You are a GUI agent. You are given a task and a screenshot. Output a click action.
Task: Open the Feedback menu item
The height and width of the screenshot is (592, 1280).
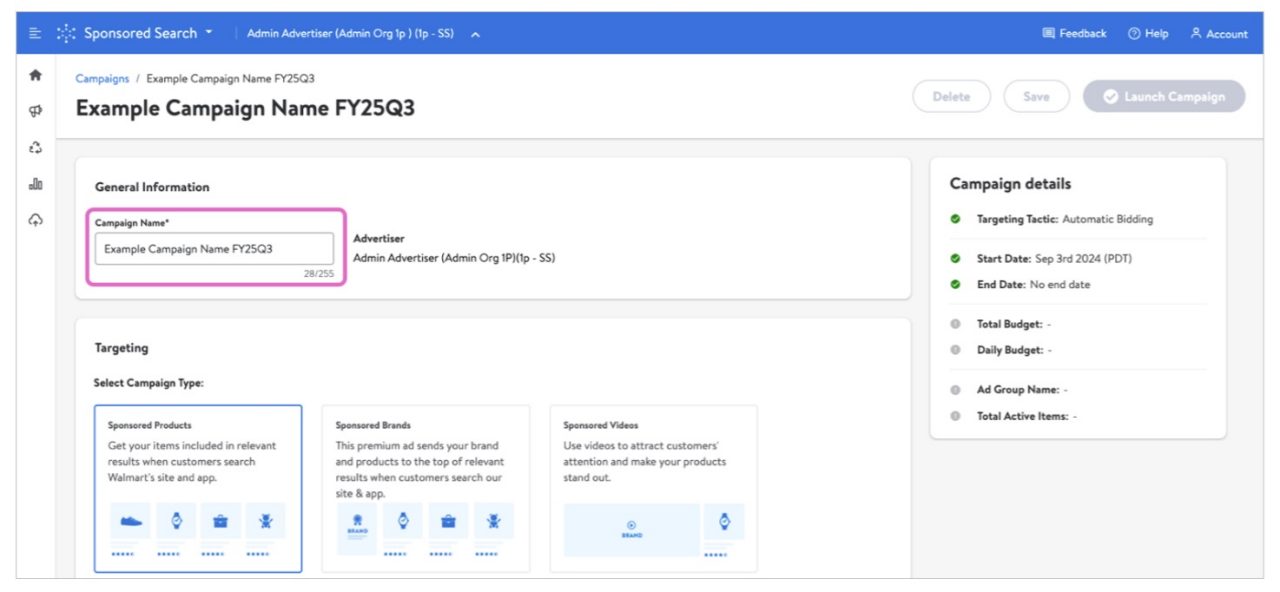(x=1075, y=34)
